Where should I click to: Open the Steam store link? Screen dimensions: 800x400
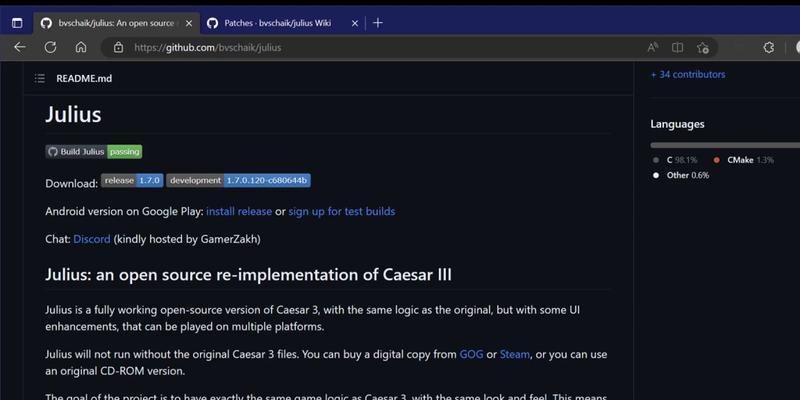(515, 354)
